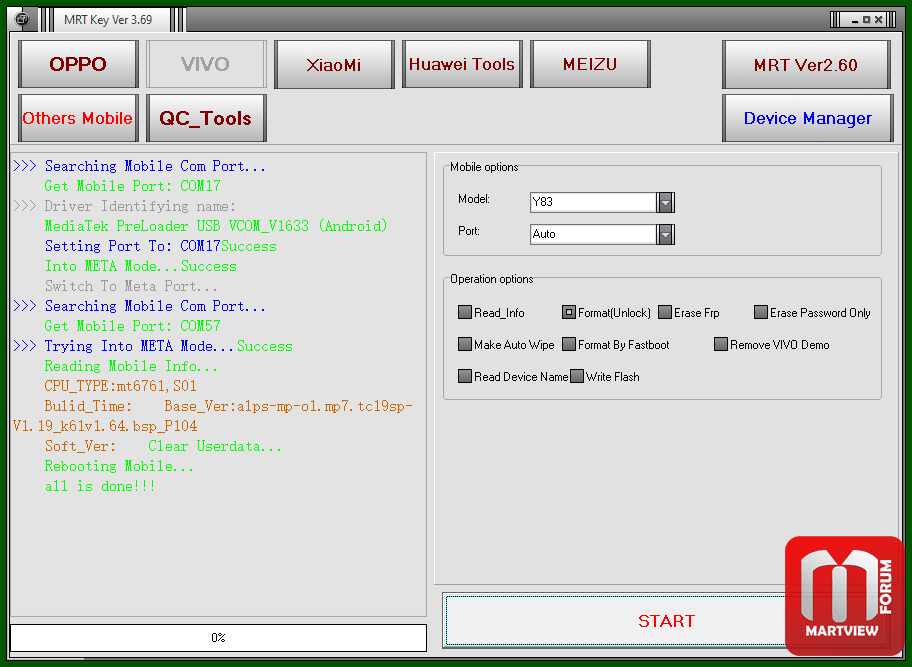The width and height of the screenshot is (912, 667).
Task: Check Erase Password Only option
Action: (761, 312)
